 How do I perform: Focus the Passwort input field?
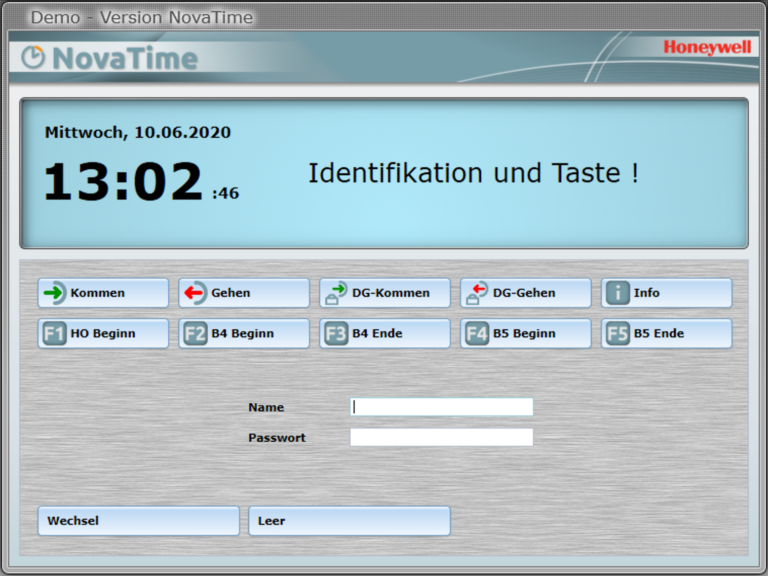(x=442, y=437)
